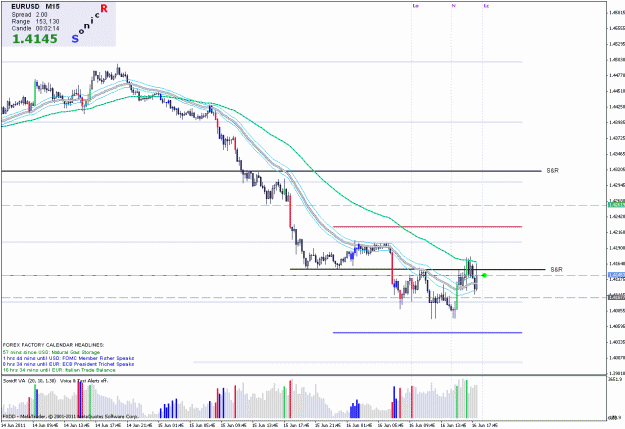Click the blue S of SonicR logo

75,39
